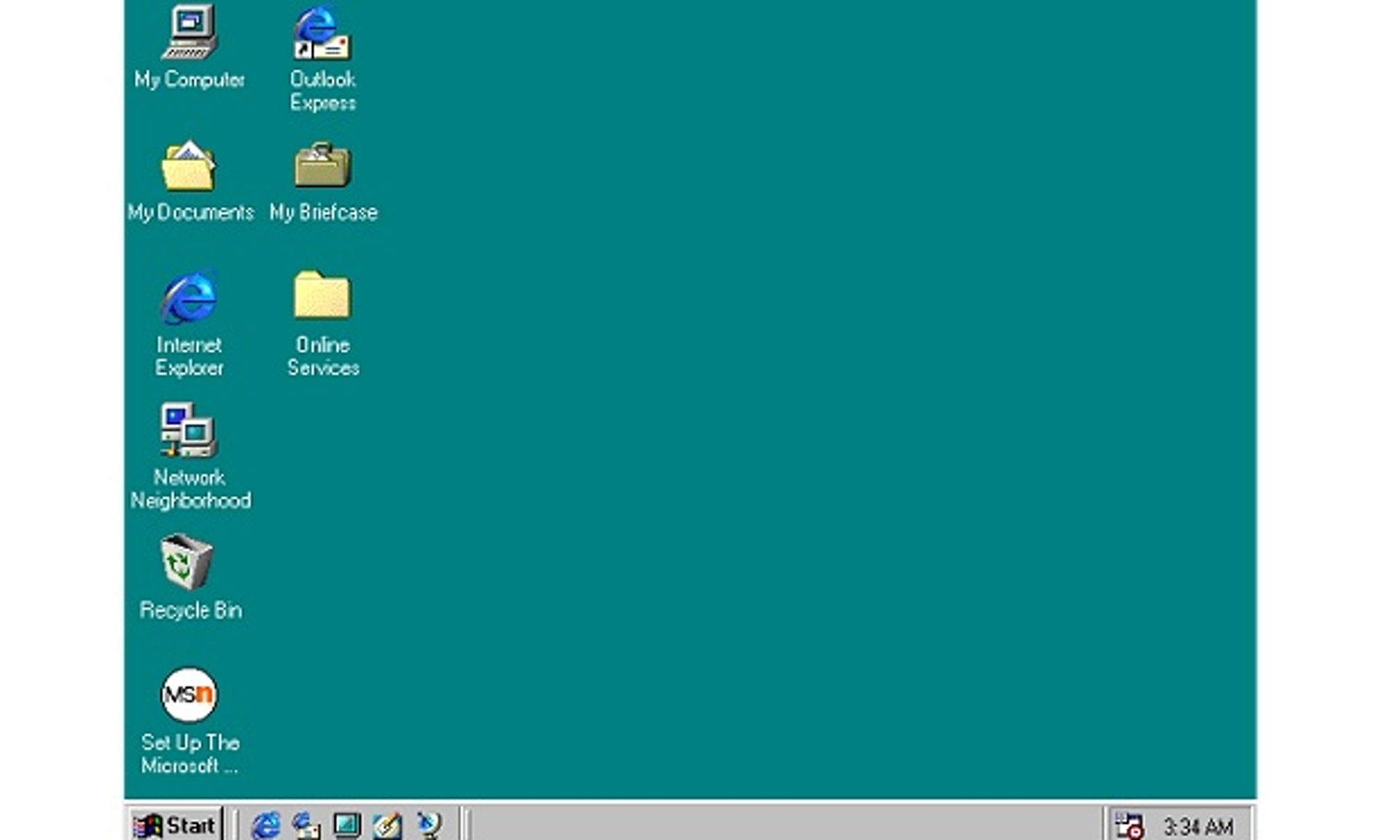
Task: Open the Start menu
Action: [x=175, y=824]
